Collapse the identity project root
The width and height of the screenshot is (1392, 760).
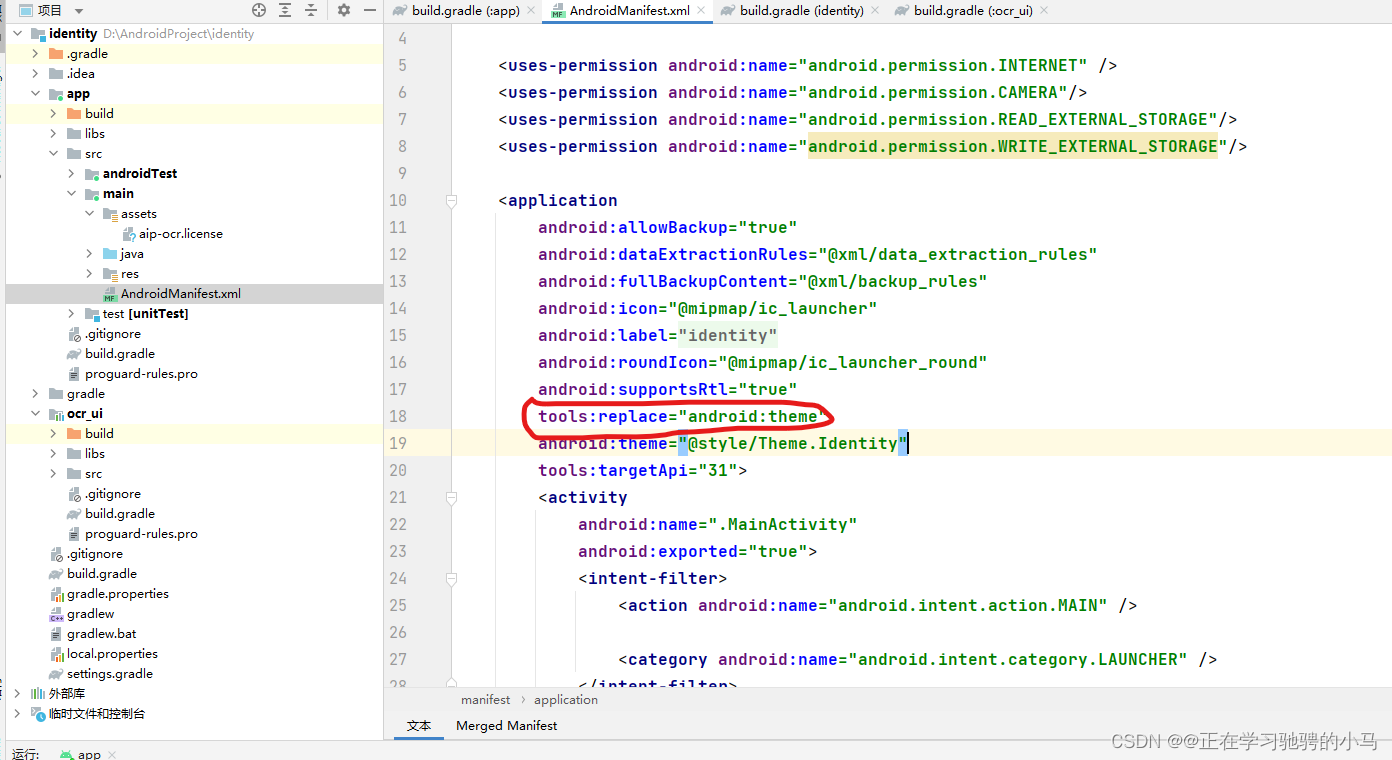[17, 34]
